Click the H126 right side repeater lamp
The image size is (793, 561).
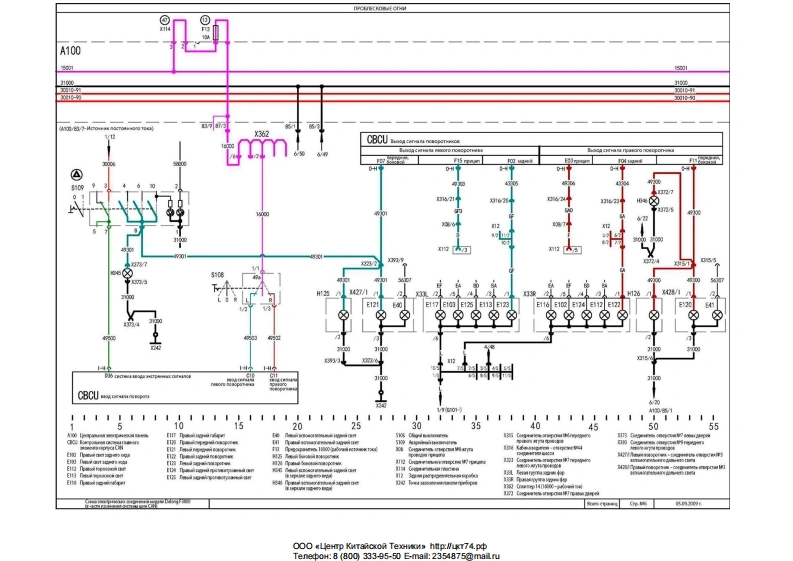pyautogui.click(x=652, y=316)
